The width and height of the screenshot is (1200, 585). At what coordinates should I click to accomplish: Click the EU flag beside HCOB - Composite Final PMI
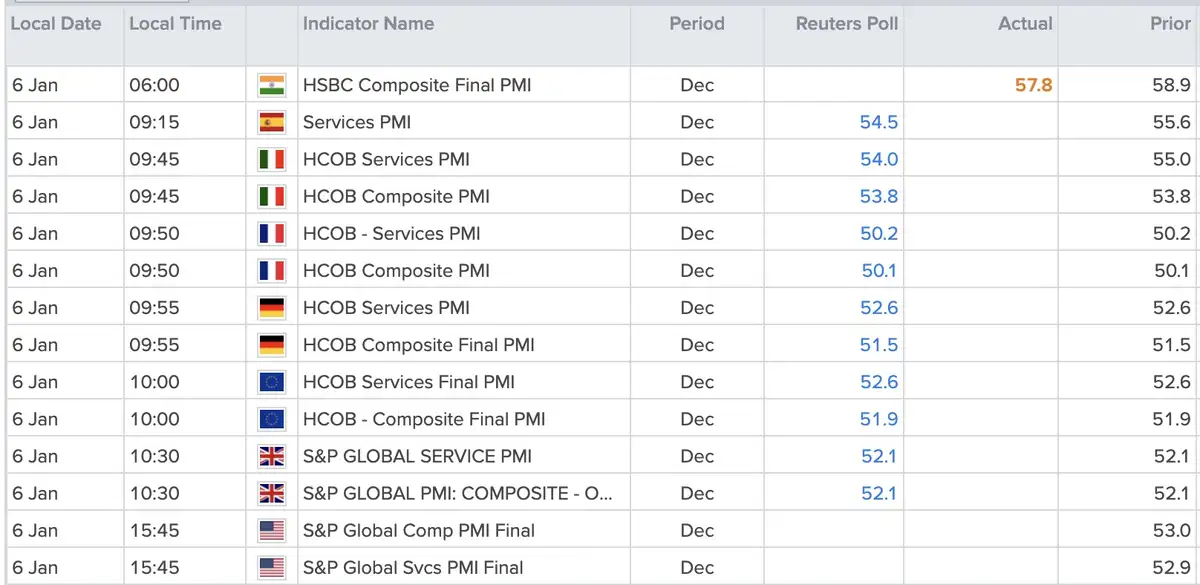pos(271,418)
